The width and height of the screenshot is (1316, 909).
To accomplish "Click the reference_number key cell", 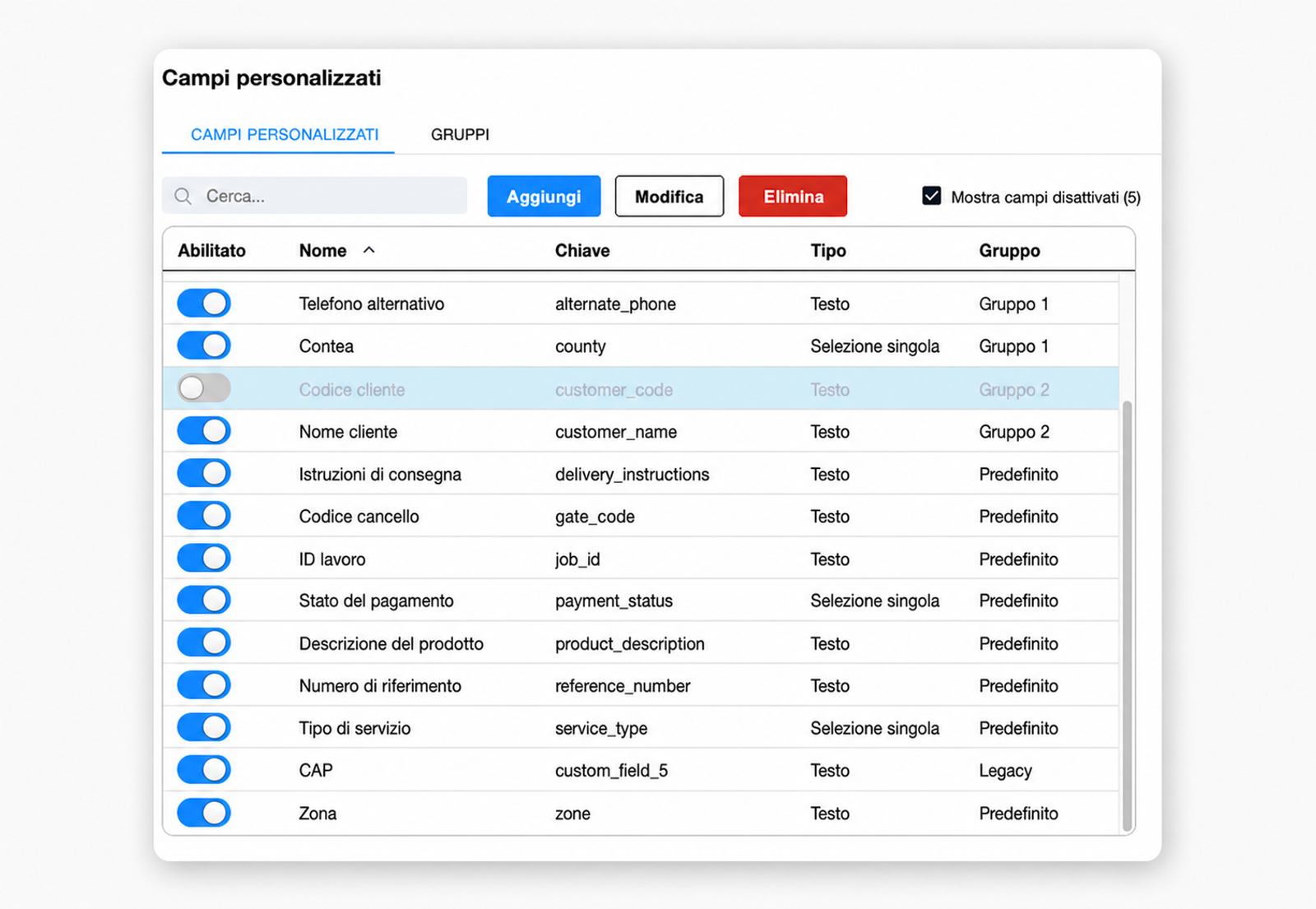I will pos(623,686).
